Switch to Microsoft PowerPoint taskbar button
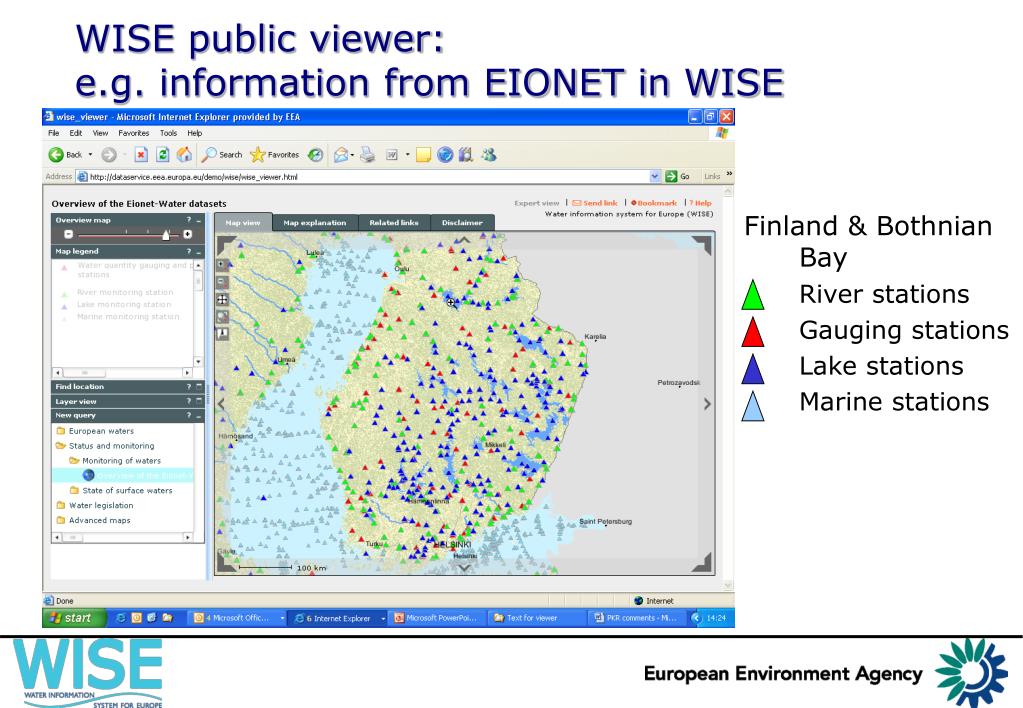This screenshot has width=1023, height=708. click(x=436, y=618)
